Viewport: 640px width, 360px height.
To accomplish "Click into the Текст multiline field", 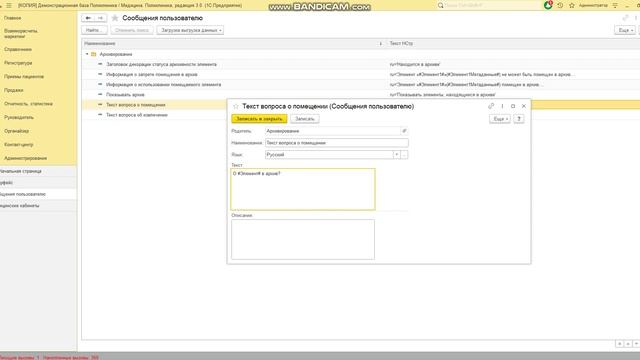I will click(303, 189).
